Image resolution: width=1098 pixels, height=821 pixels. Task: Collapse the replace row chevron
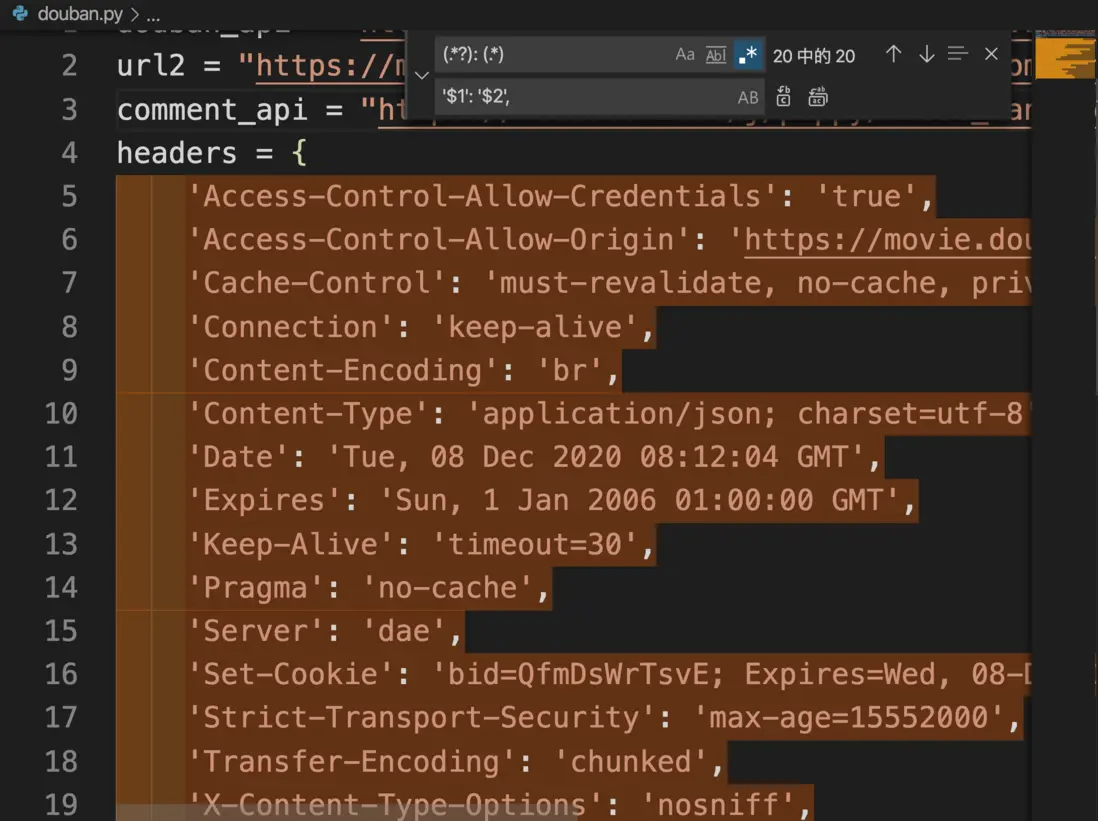pyautogui.click(x=422, y=75)
